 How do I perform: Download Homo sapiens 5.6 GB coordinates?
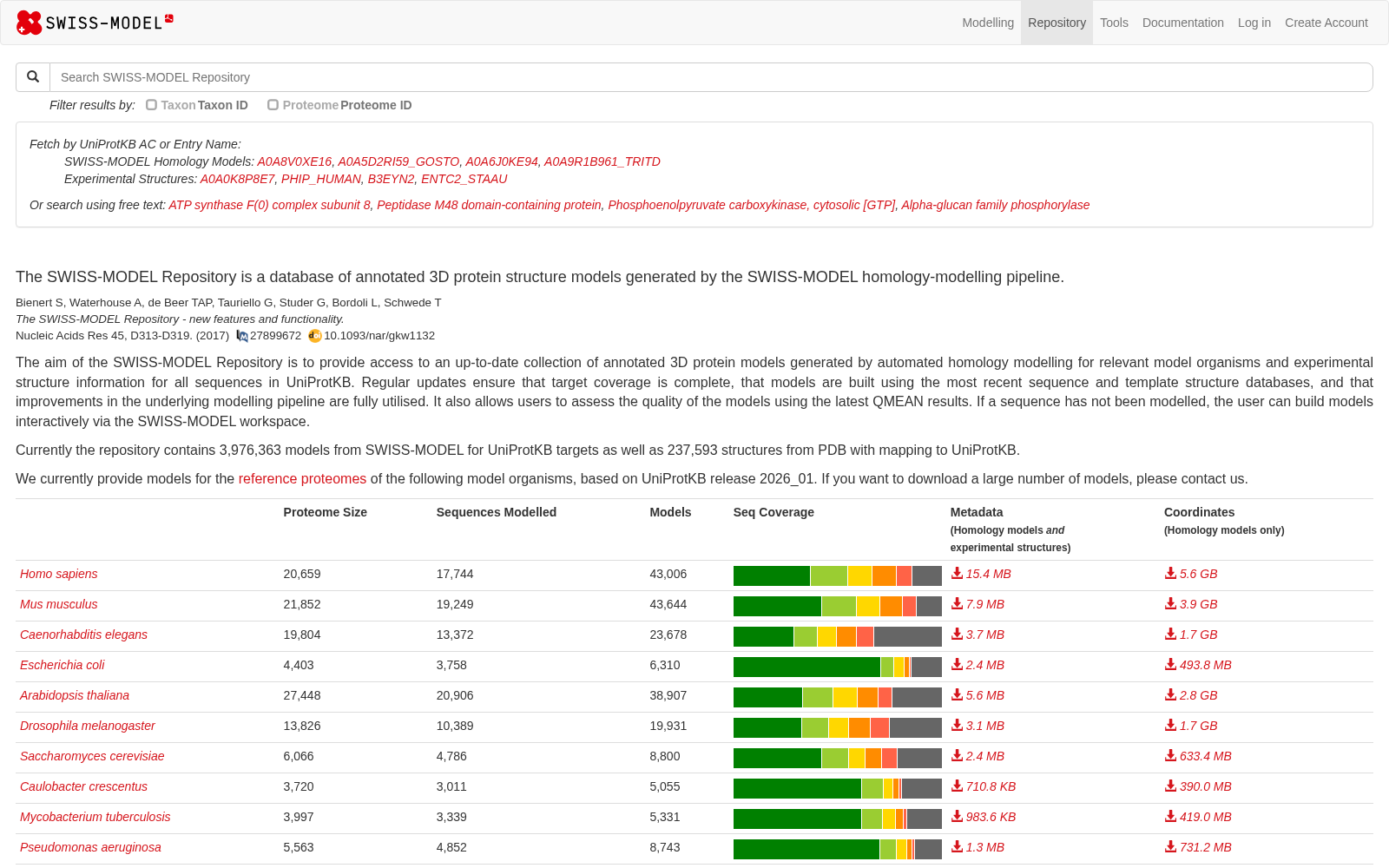click(x=1191, y=574)
